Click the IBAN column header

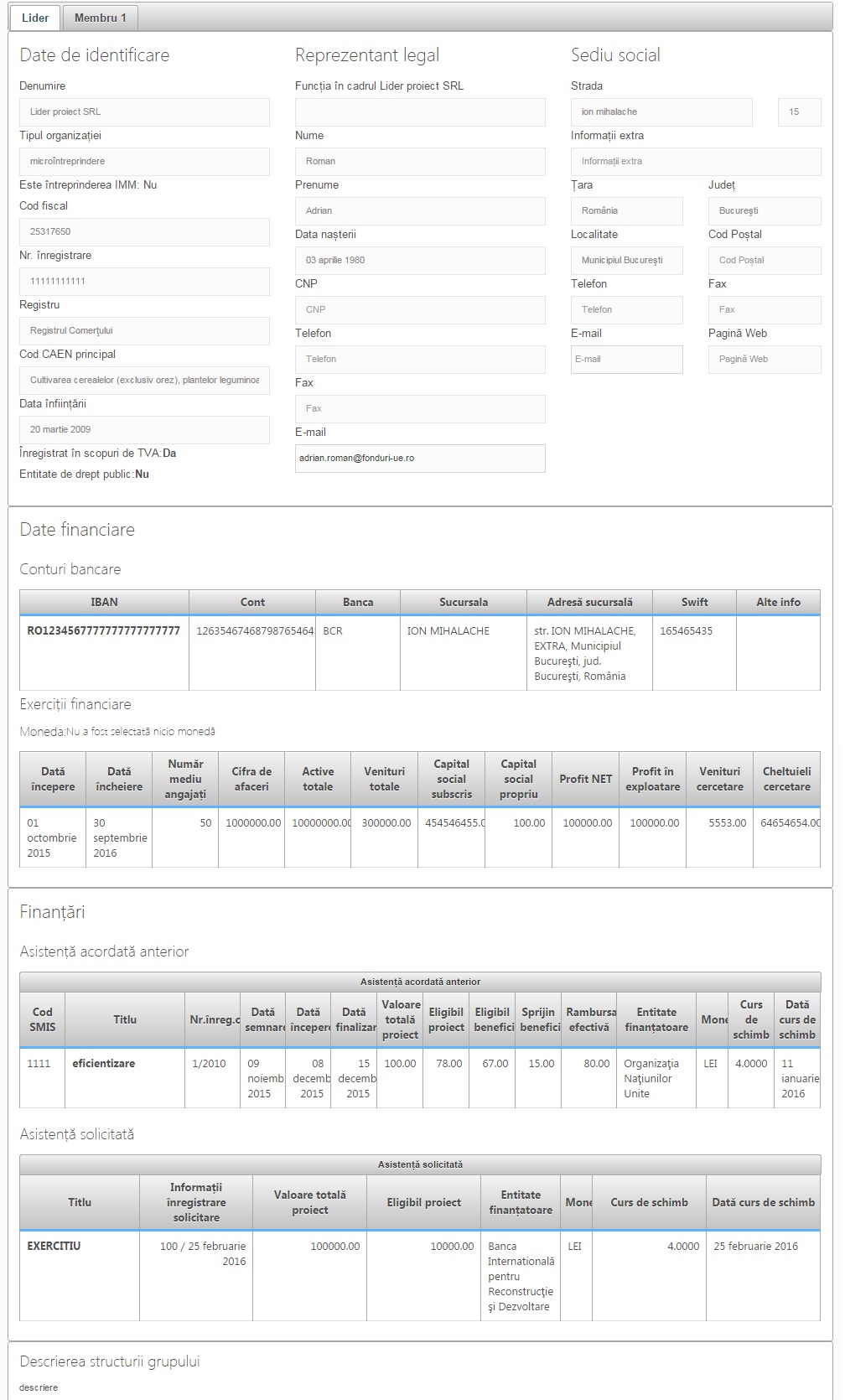tap(104, 602)
